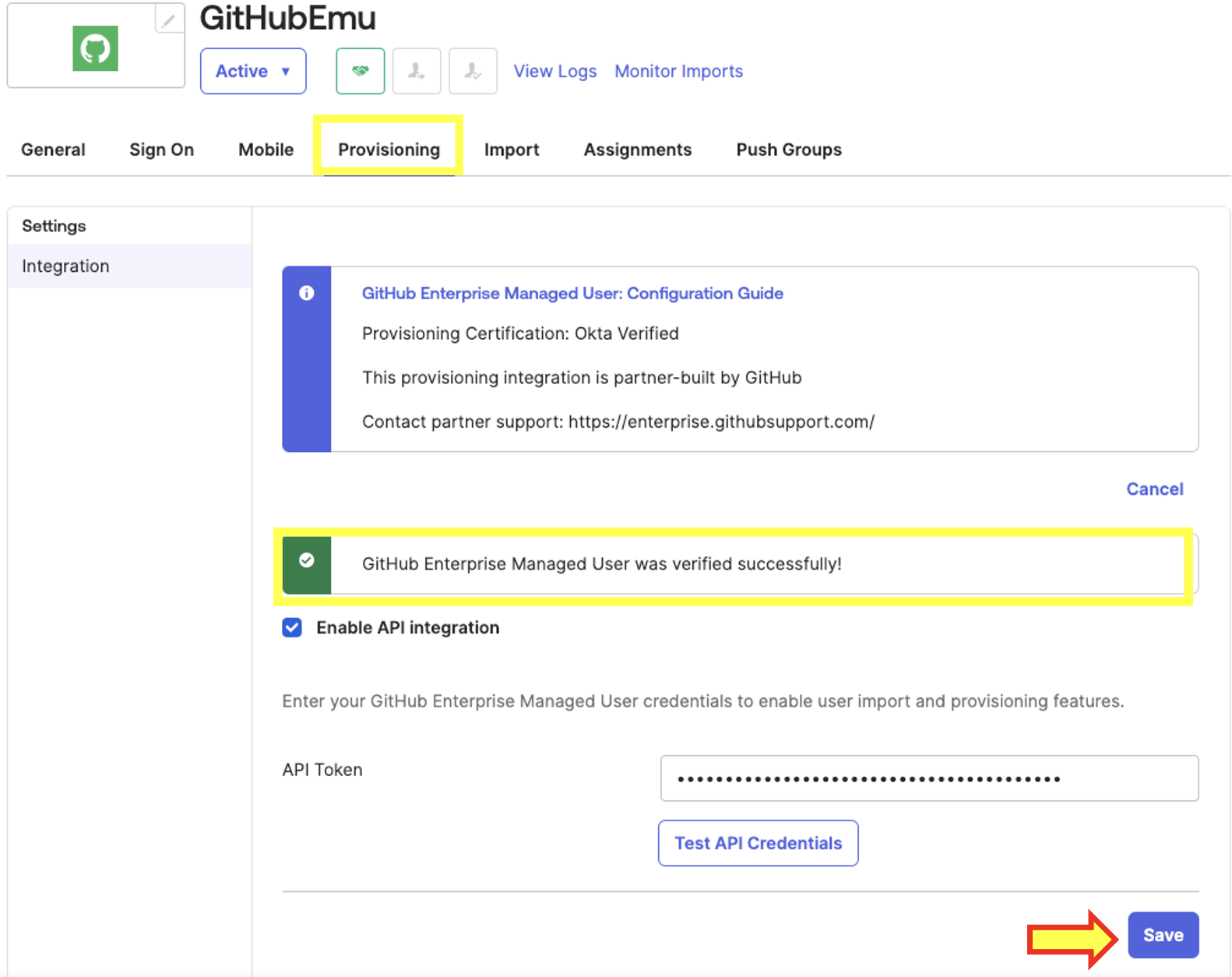The height and width of the screenshot is (977, 1232).
Task: Open View Logs link
Action: [x=555, y=71]
